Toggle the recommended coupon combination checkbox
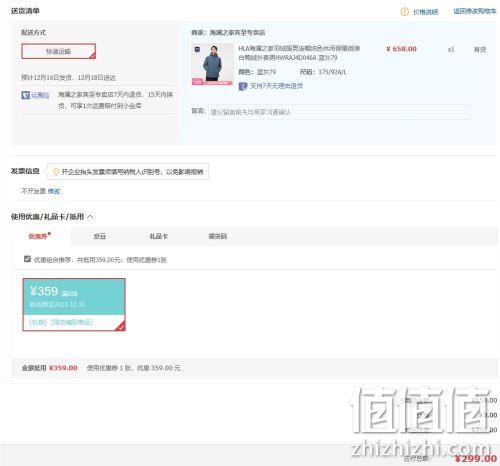The height and width of the screenshot is (466, 500). click(27, 259)
